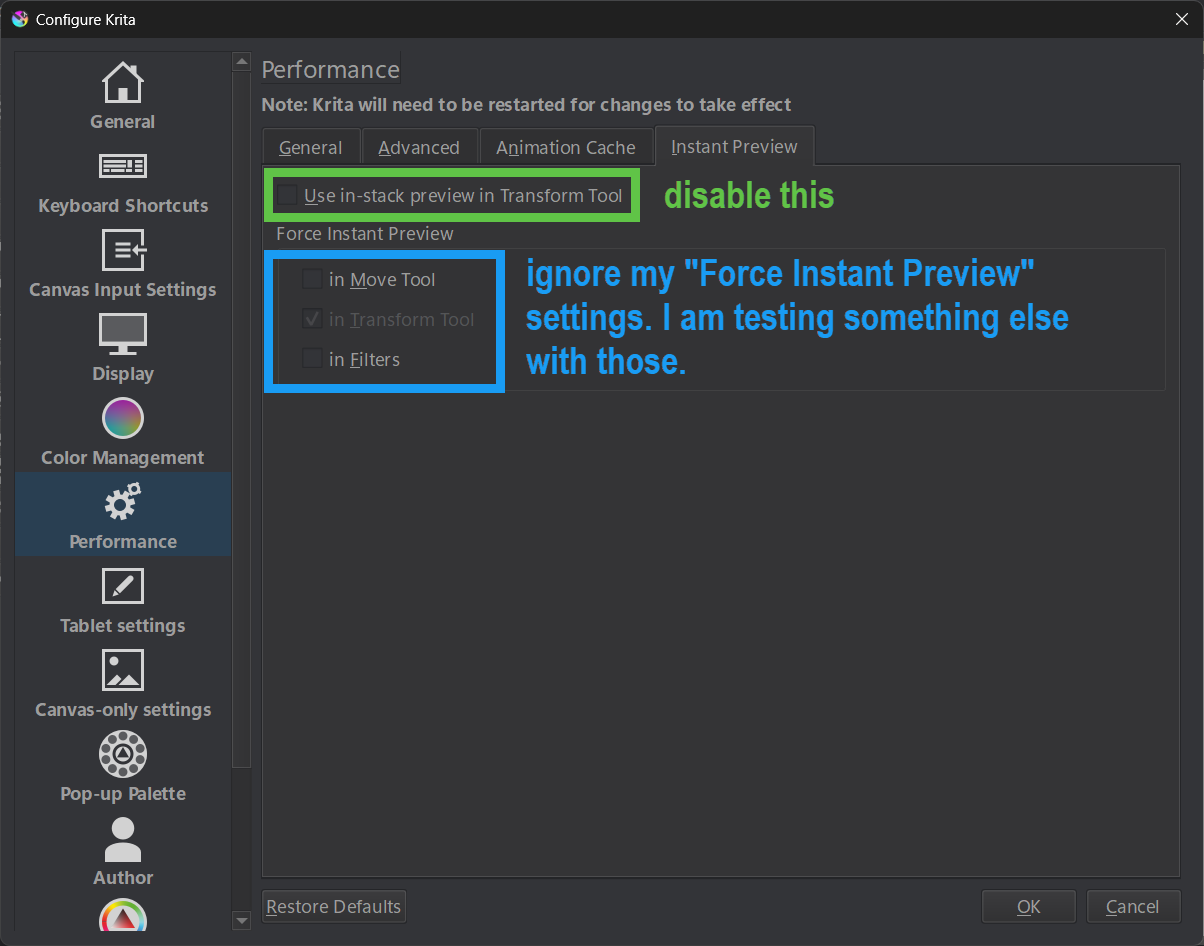
Task: Click the Restore Defaults button
Action: pos(333,907)
